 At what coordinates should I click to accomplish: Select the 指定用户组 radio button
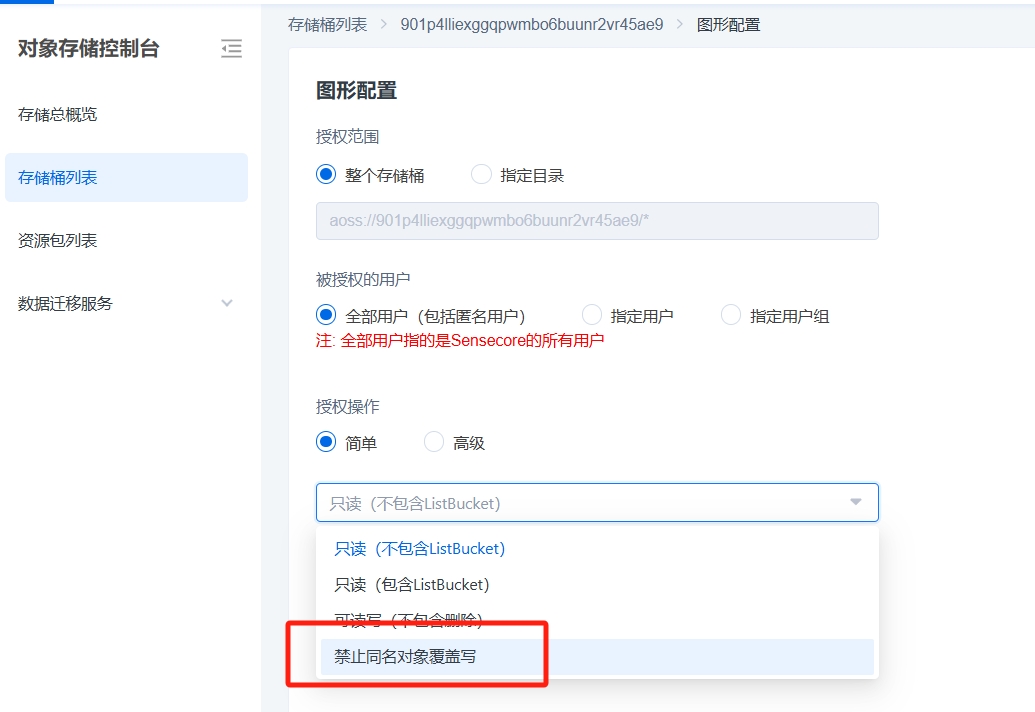(x=731, y=315)
